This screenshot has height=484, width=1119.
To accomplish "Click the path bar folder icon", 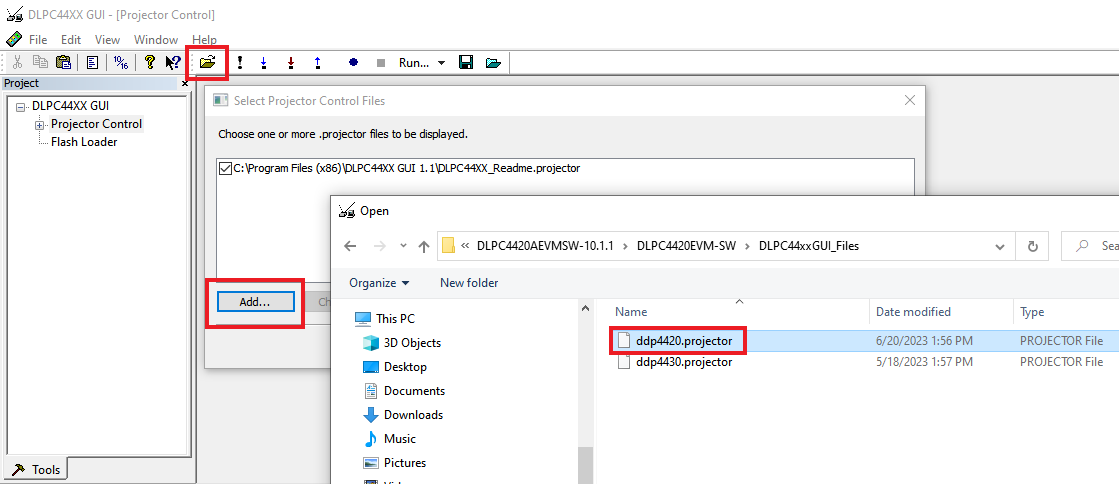I will pos(448,246).
